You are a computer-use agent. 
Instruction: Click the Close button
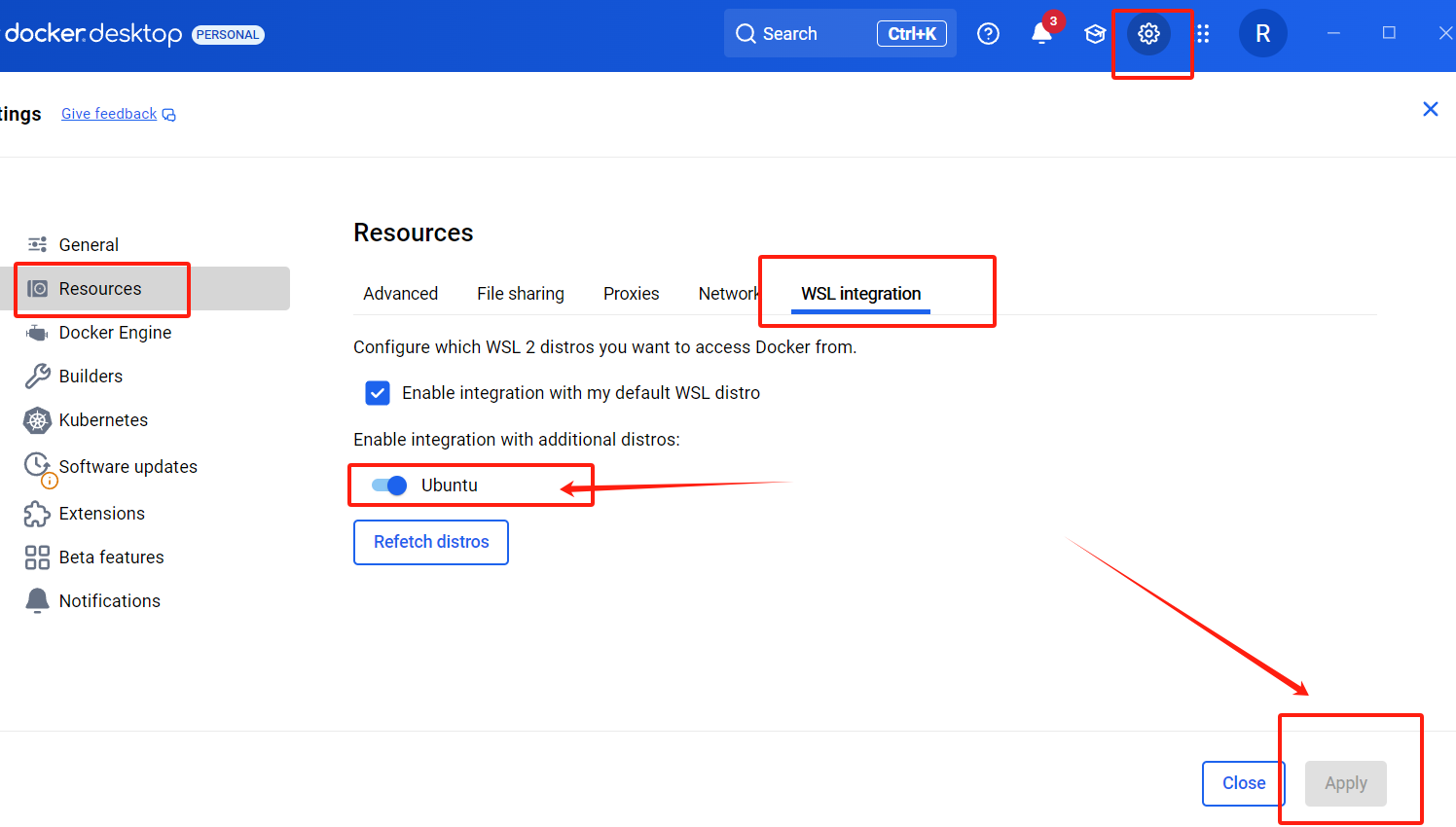click(1244, 783)
